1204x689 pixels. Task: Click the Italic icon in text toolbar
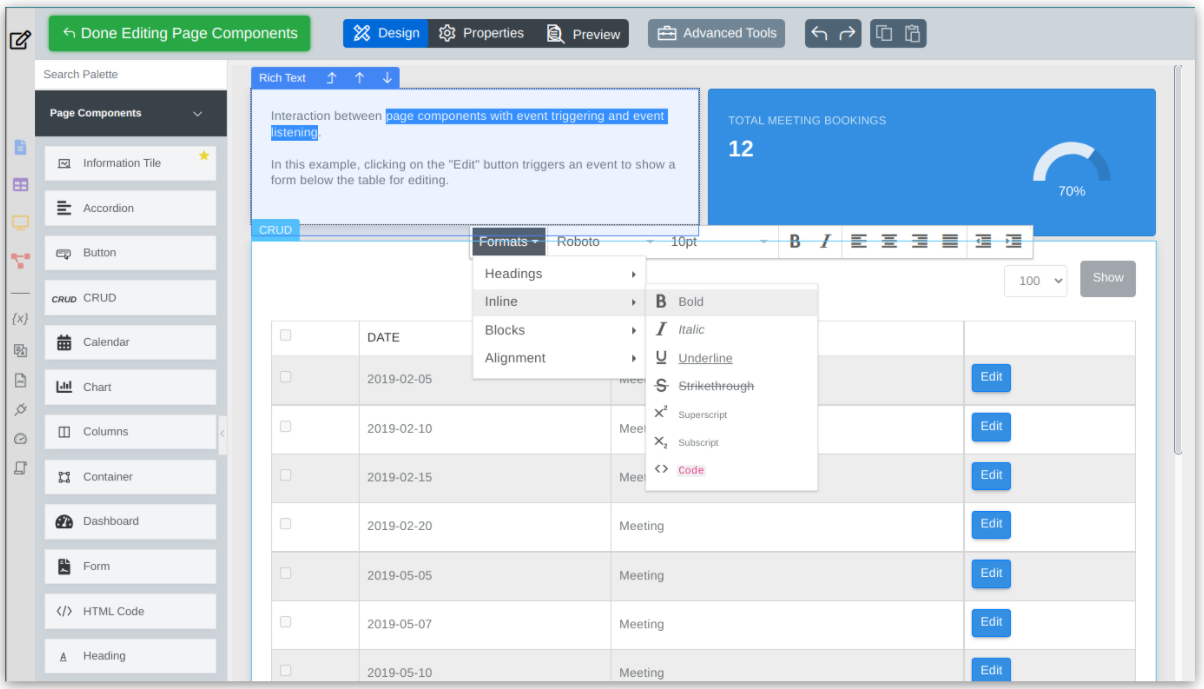(x=825, y=241)
